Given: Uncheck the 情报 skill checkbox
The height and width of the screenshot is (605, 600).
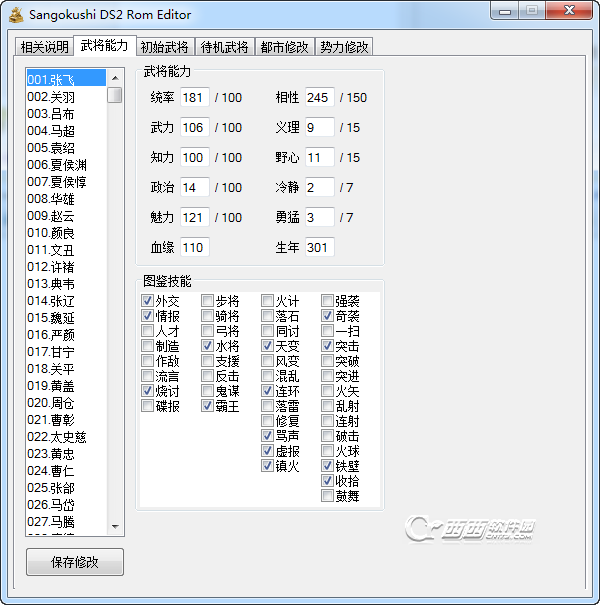Looking at the screenshot, I should pos(147,316).
